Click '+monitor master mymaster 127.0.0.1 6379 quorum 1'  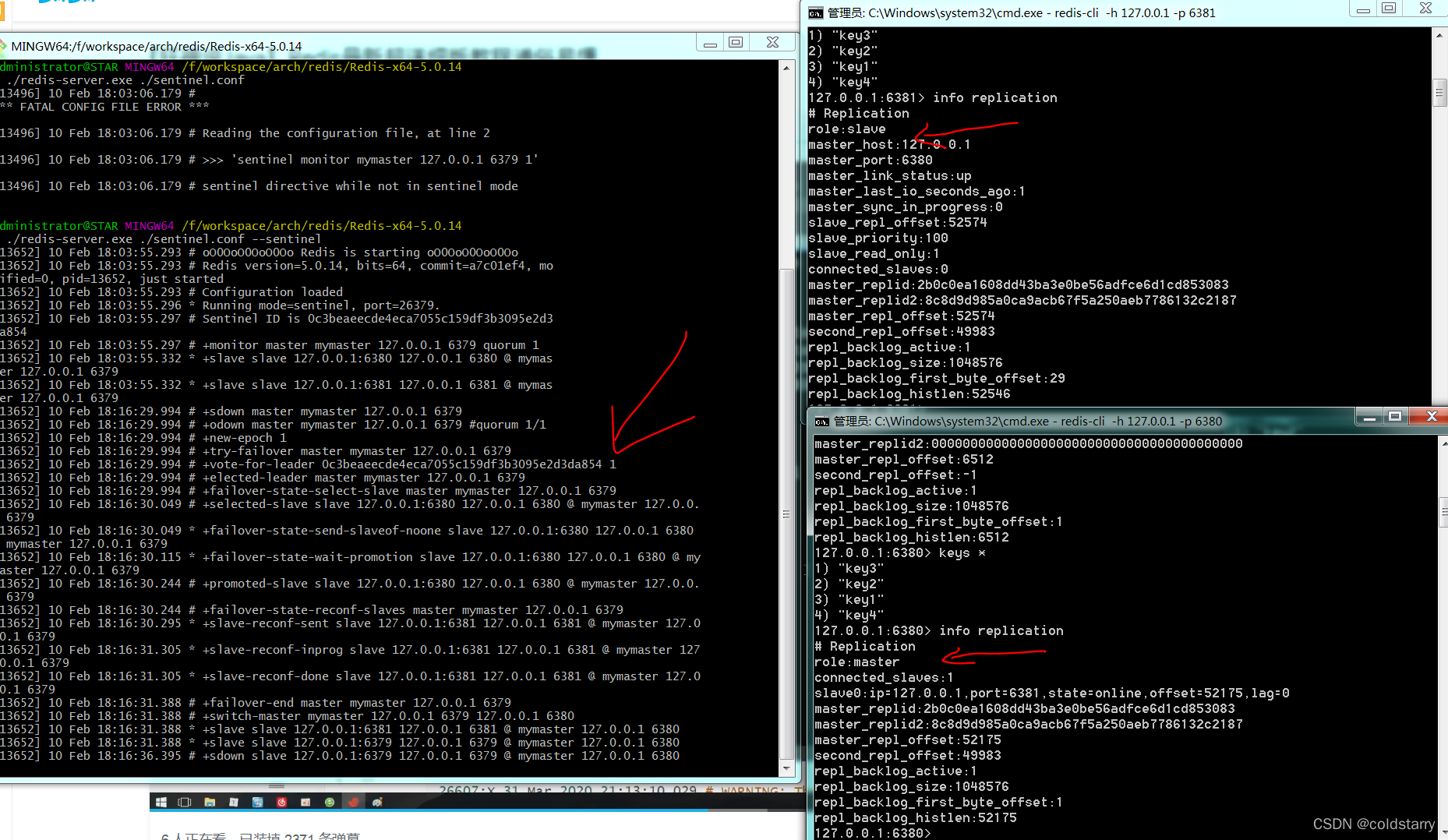371,345
